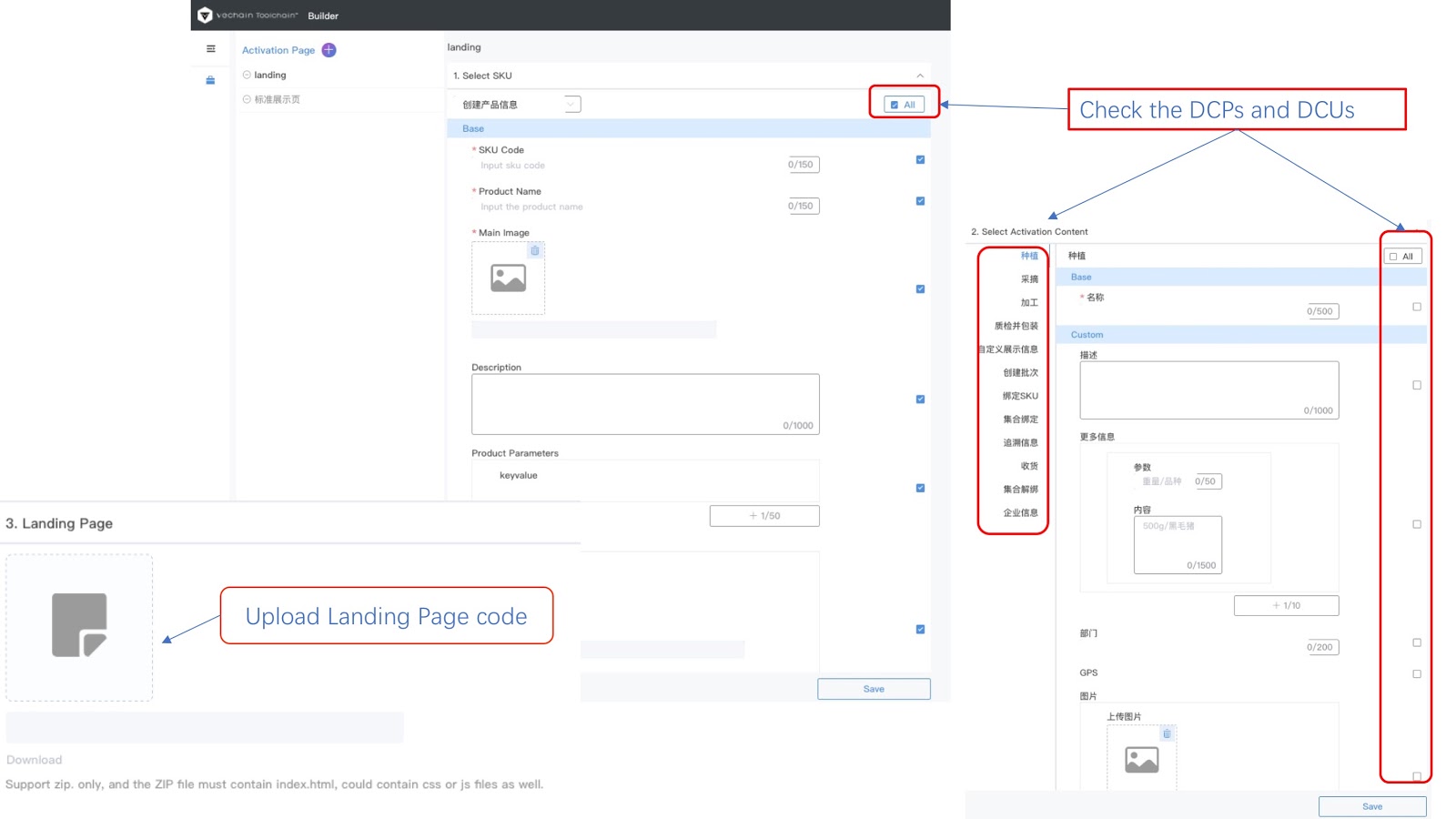The image size is (1456, 819).
Task: Collapse the landing tree item
Action: click(x=247, y=75)
